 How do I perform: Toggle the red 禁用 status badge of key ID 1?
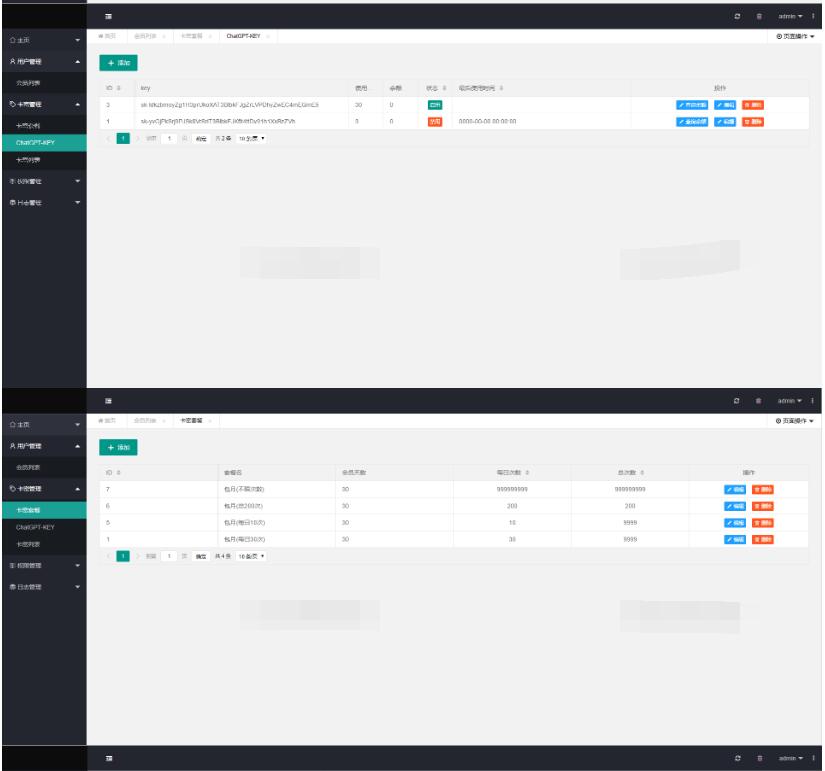coord(434,122)
